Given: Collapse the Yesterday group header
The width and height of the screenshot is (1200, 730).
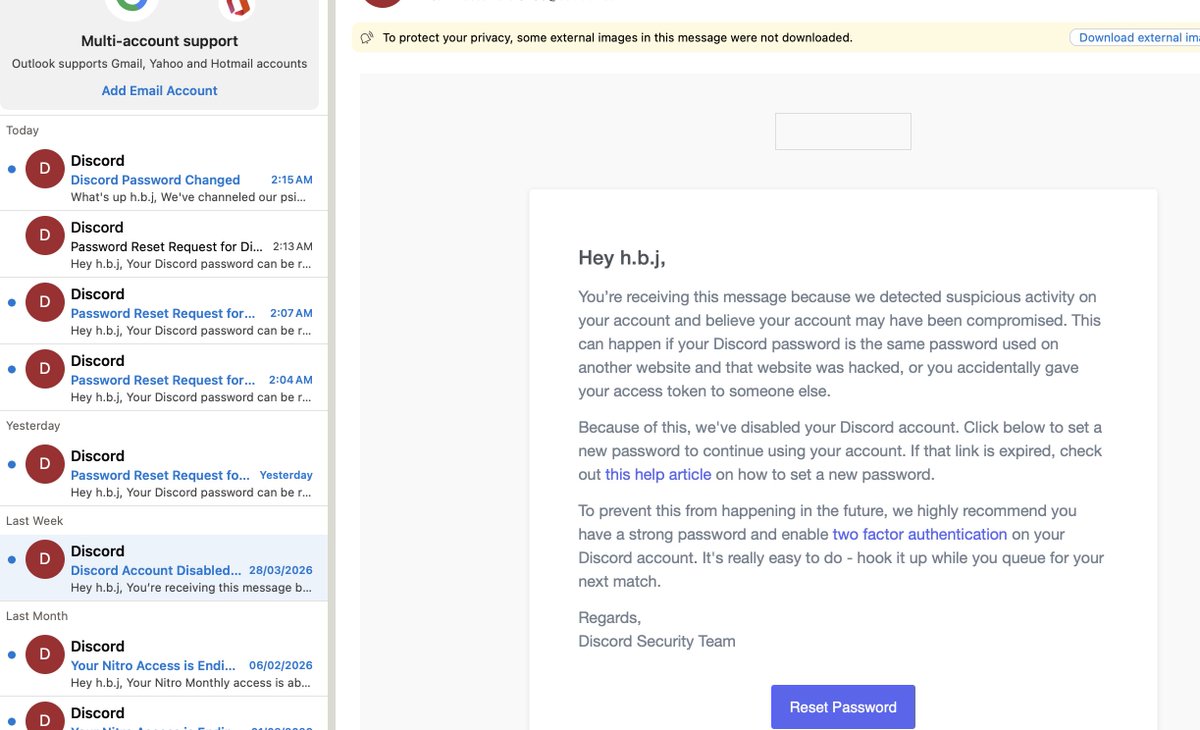Looking at the screenshot, I should tap(33, 425).
